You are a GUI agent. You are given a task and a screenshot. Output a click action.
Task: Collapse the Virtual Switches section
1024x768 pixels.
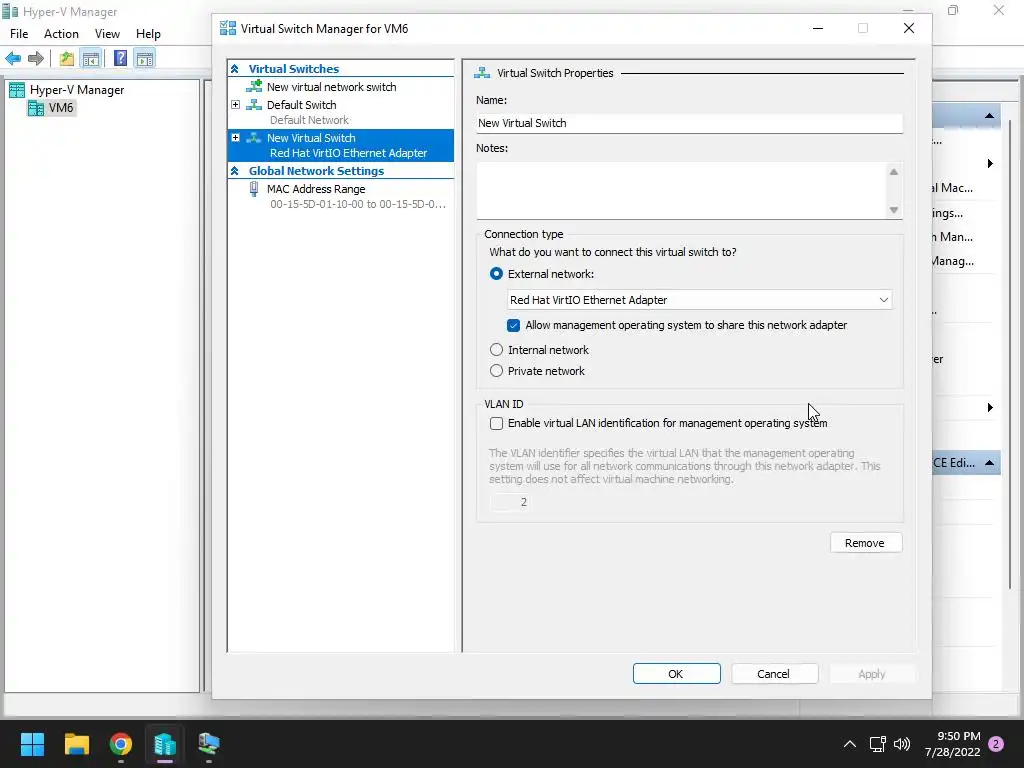(235, 69)
